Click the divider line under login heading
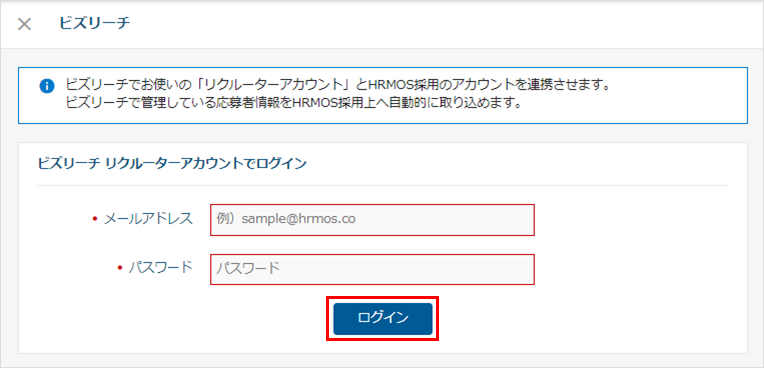This screenshot has width=764, height=368. click(x=383, y=186)
